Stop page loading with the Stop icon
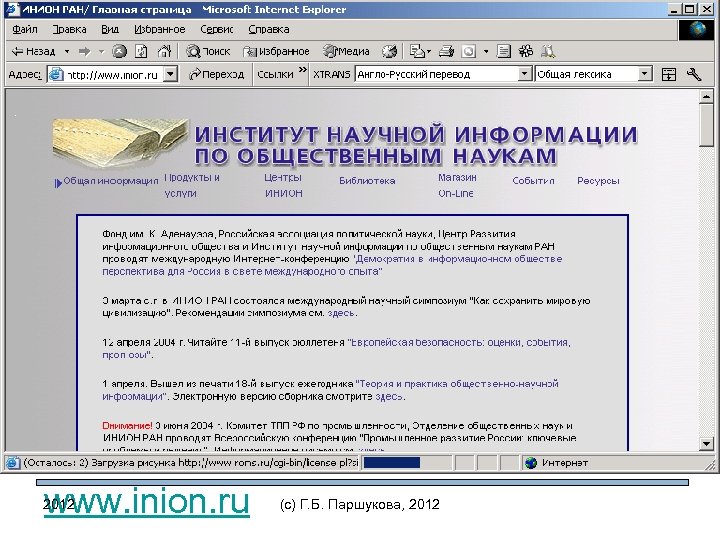720x540 pixels. pos(119,51)
